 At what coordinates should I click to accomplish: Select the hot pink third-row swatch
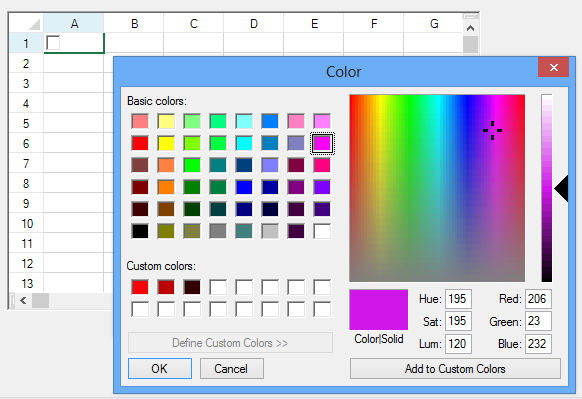tap(322, 165)
